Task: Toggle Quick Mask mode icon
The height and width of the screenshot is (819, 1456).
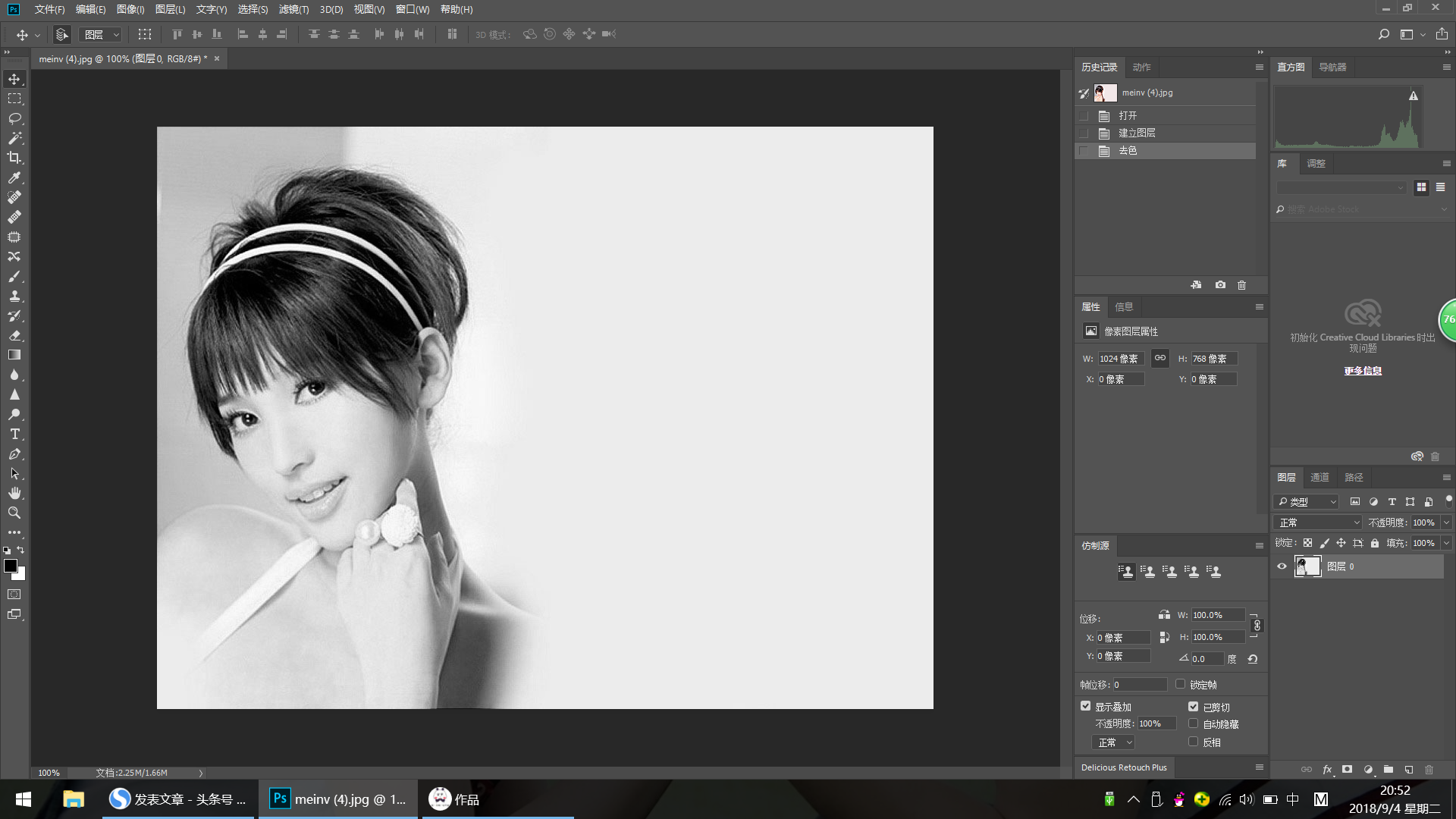Action: point(14,595)
